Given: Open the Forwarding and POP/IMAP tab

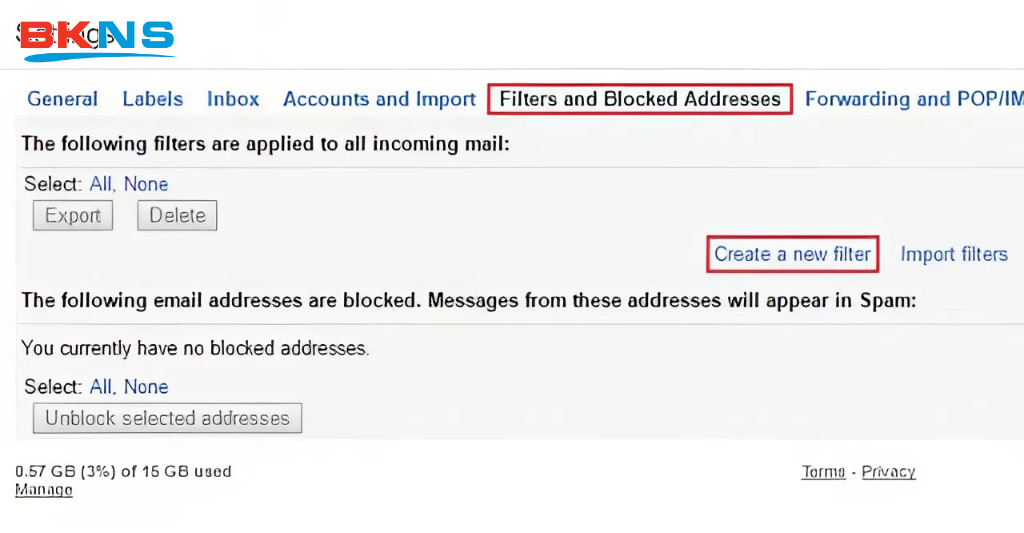Looking at the screenshot, I should point(912,99).
